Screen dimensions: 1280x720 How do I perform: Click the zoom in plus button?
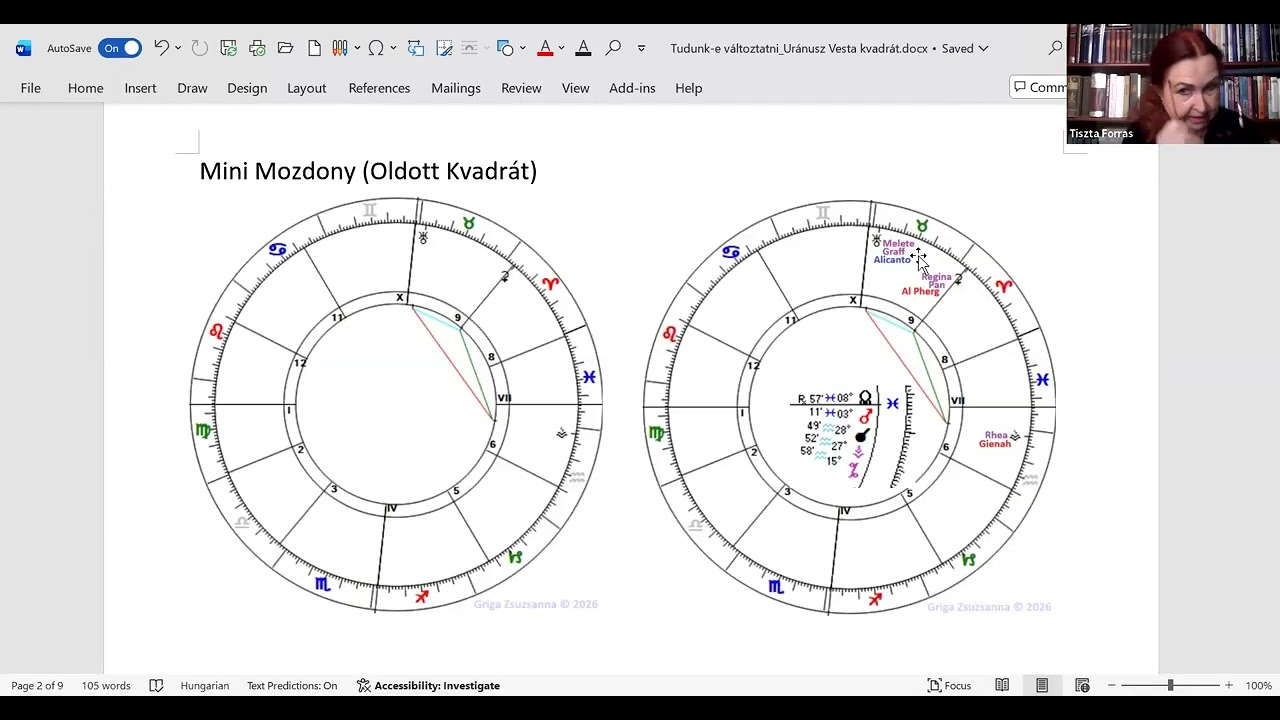click(1229, 685)
